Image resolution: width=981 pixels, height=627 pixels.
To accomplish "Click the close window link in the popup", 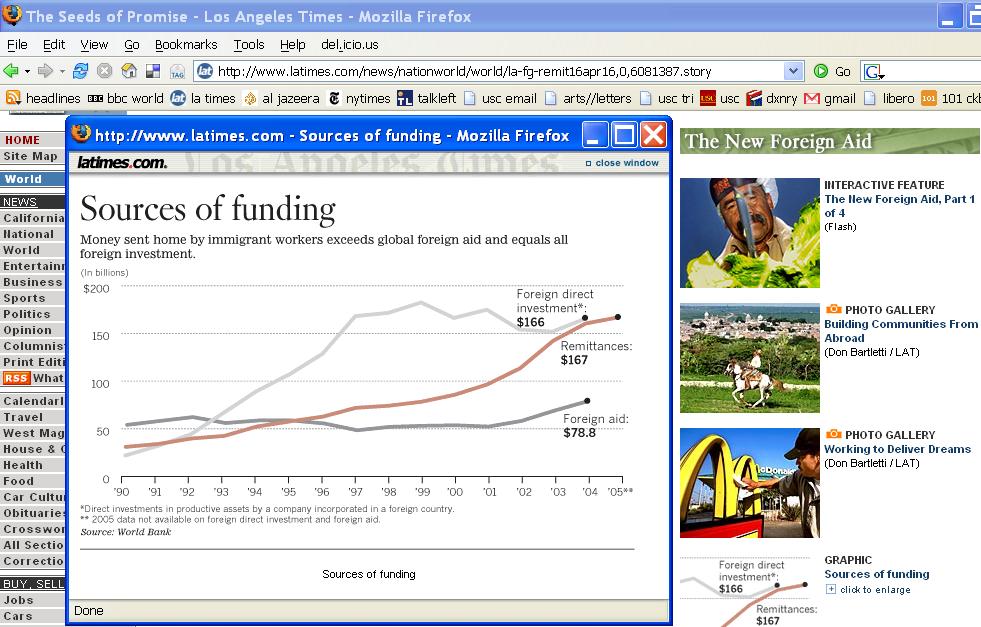I will [623, 163].
